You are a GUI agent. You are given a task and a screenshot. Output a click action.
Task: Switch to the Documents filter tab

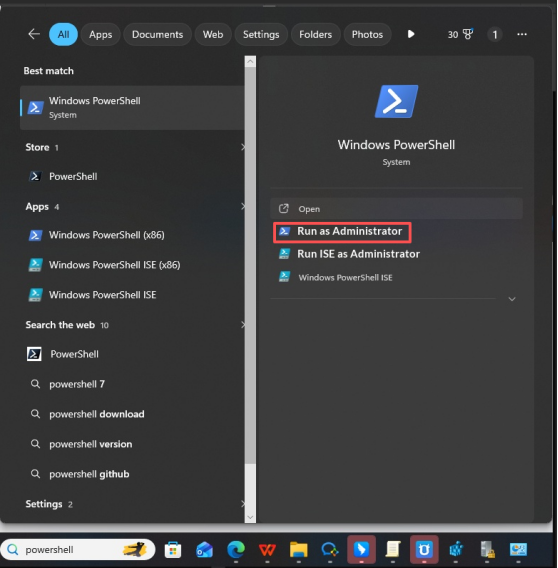157,34
